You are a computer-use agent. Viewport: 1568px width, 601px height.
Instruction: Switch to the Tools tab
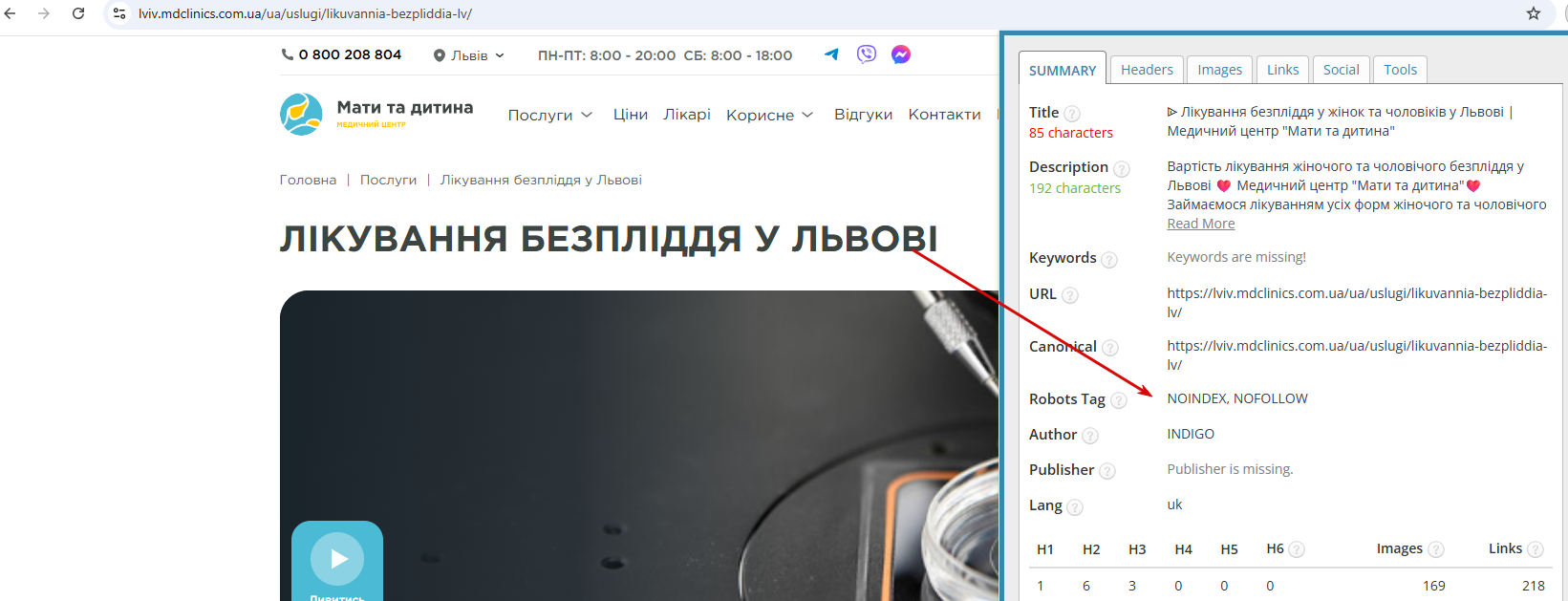[1400, 70]
